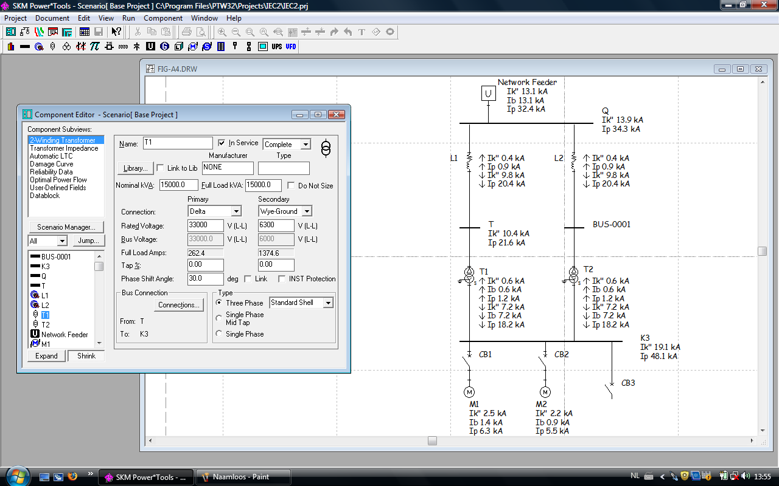Open the TCC curves toolbar icon
The height and width of the screenshot is (486, 779).
[x=39, y=32]
